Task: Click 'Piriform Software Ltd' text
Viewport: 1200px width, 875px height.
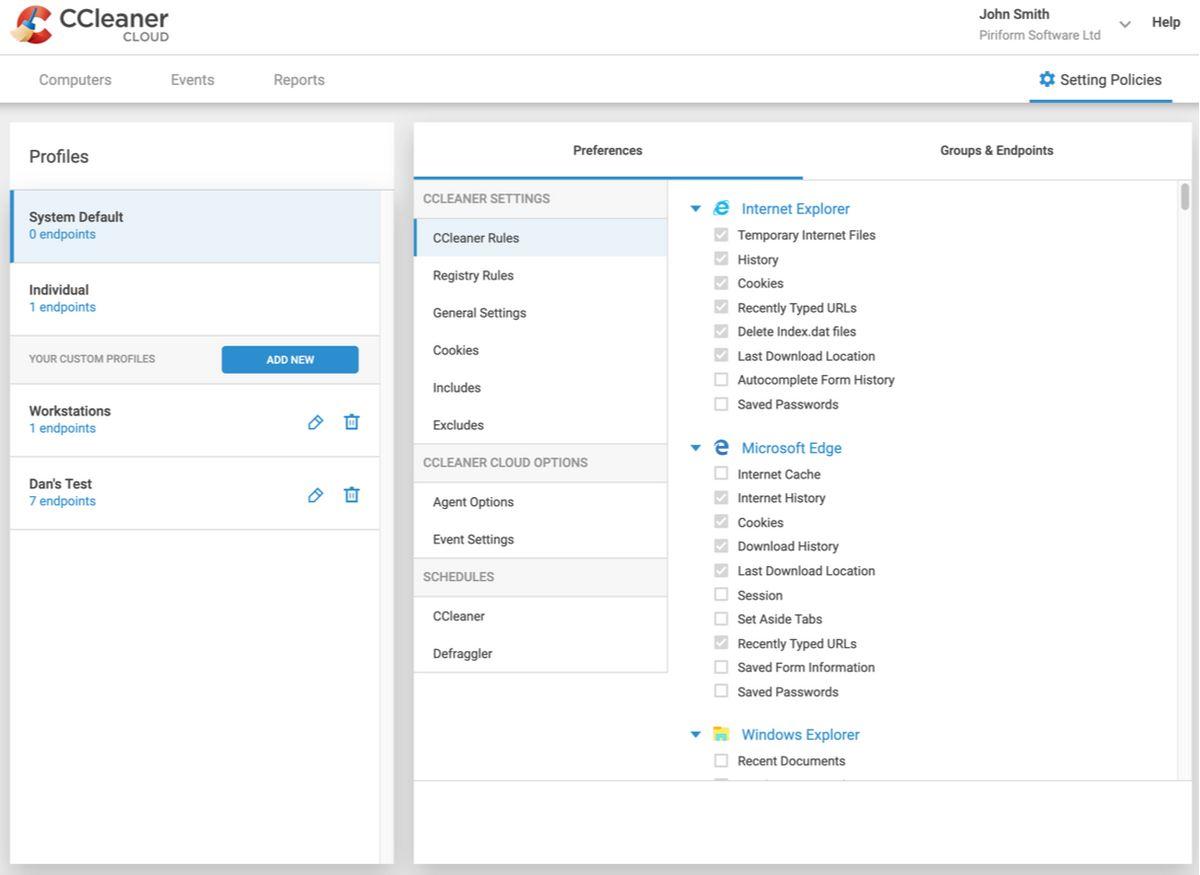Action: point(1040,35)
